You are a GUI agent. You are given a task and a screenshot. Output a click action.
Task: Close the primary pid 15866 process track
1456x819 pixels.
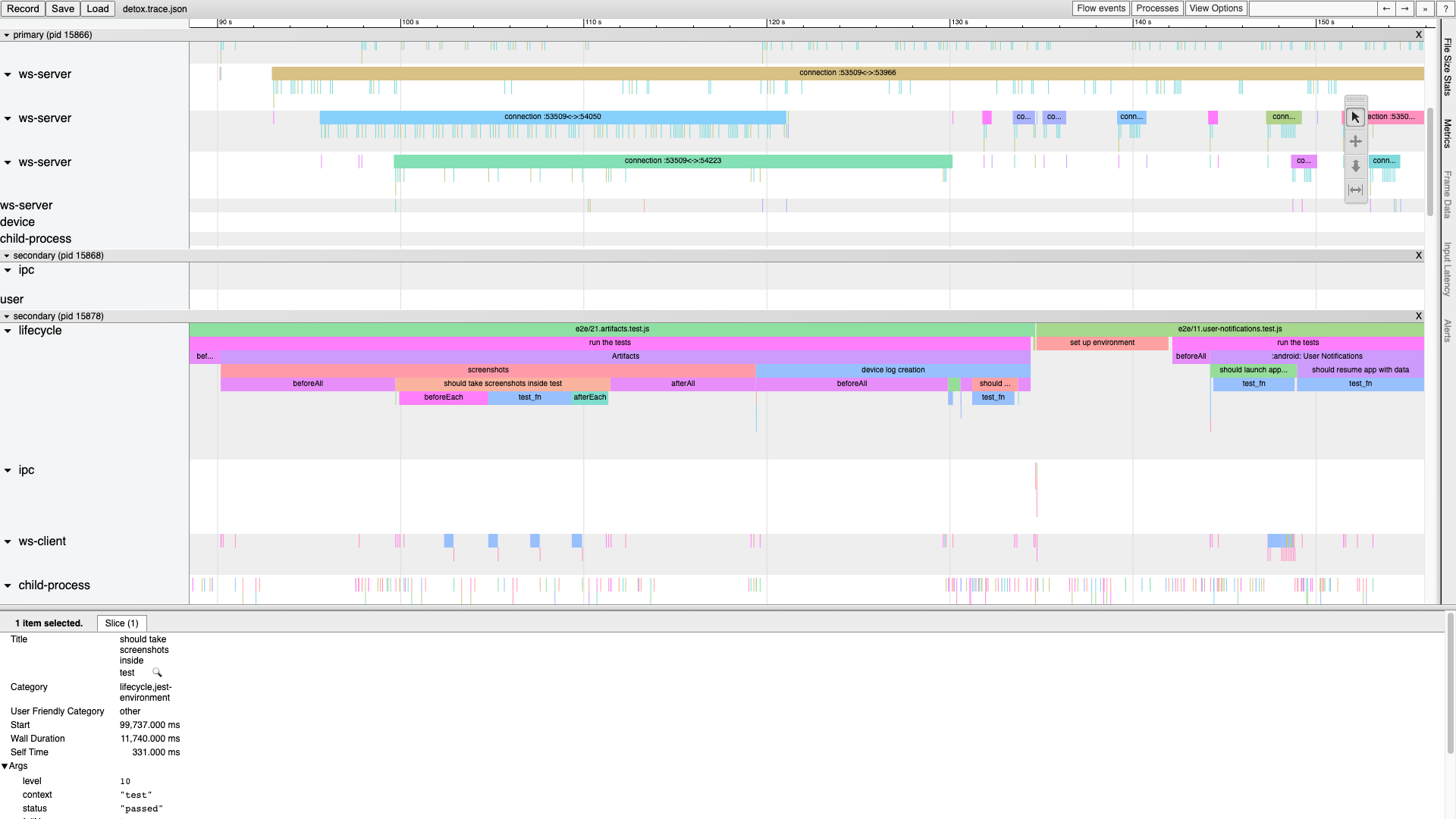(x=1418, y=35)
